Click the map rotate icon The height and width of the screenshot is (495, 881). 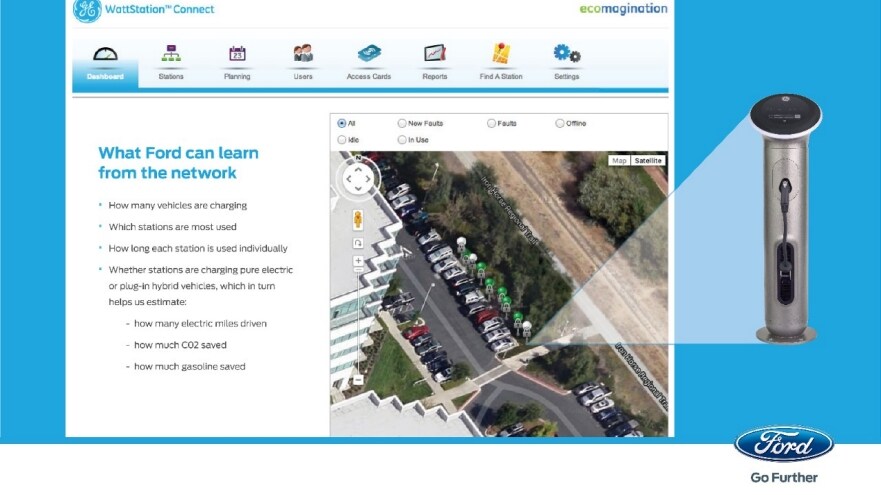[358, 243]
